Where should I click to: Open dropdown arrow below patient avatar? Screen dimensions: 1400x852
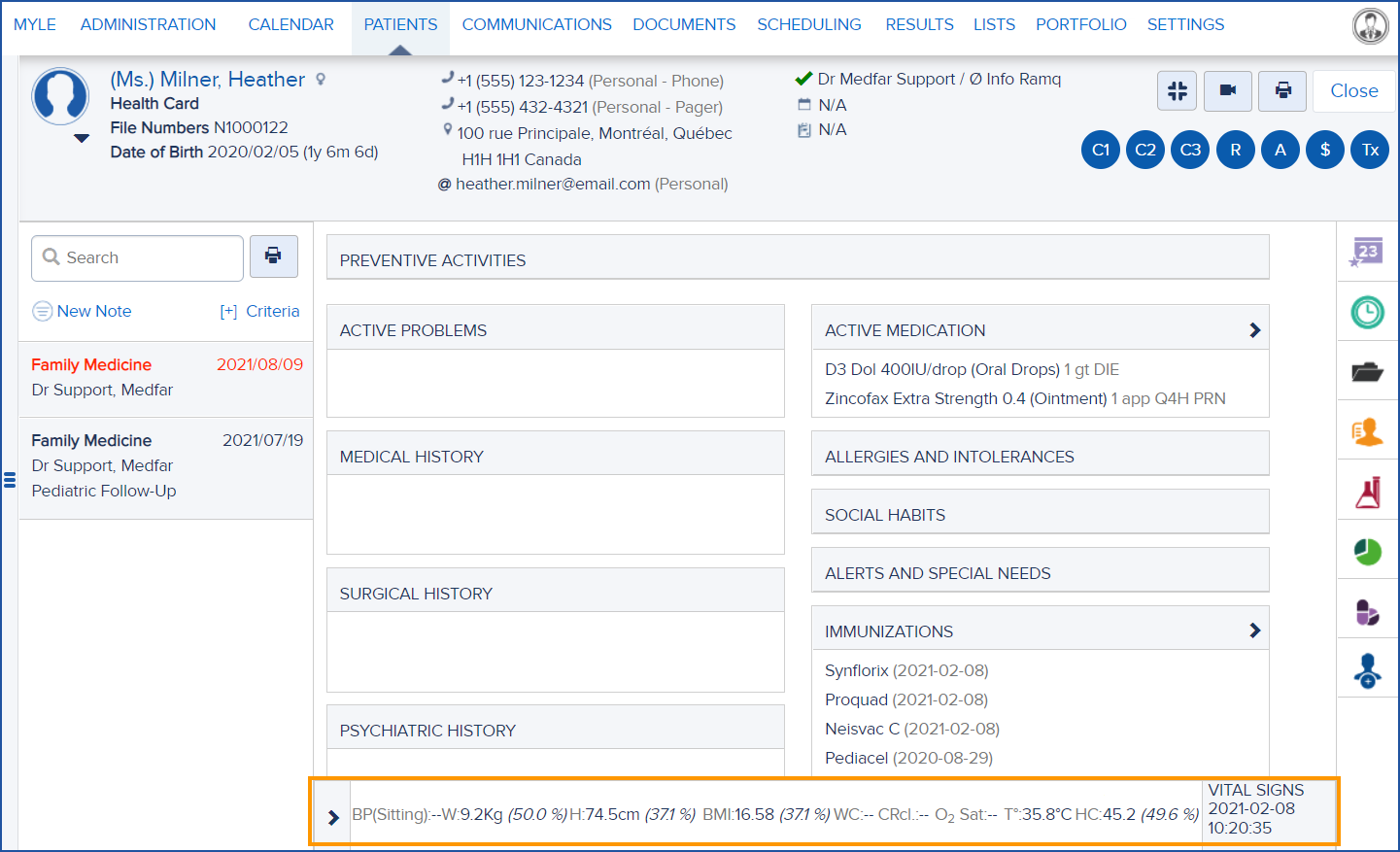coord(82,138)
